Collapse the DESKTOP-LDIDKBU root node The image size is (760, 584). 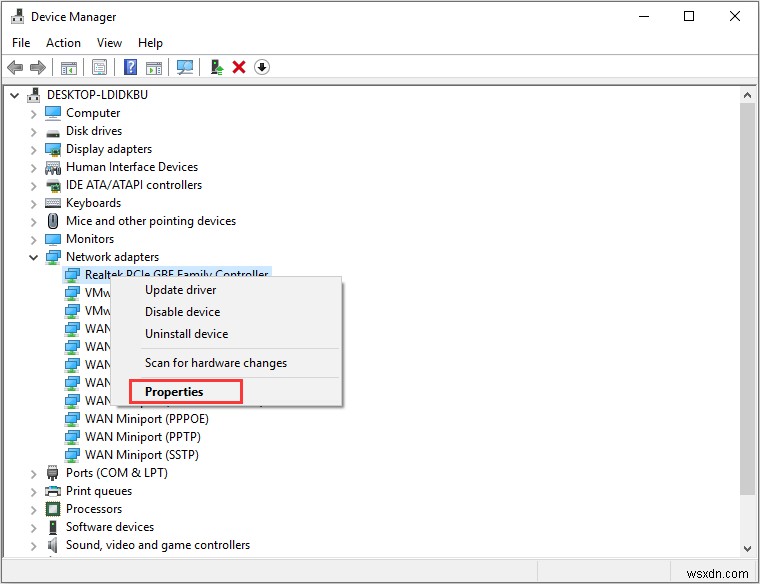15,95
